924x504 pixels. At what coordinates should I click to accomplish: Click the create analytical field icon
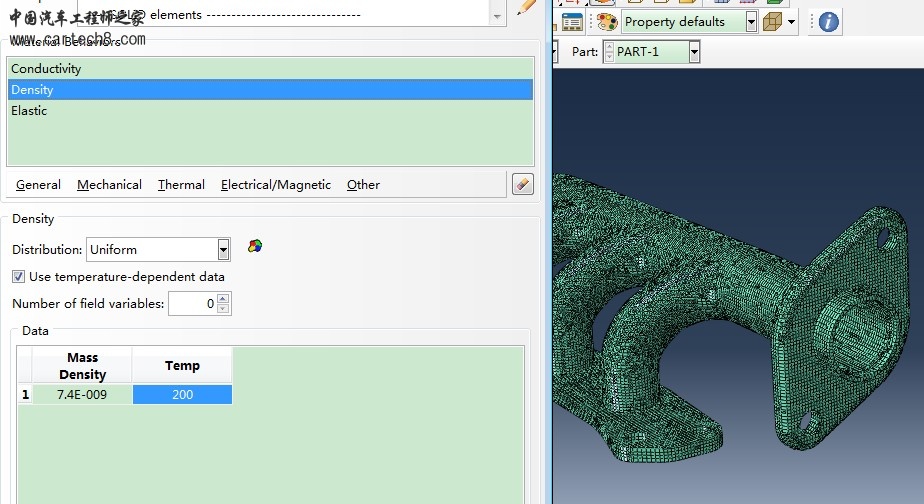255,246
